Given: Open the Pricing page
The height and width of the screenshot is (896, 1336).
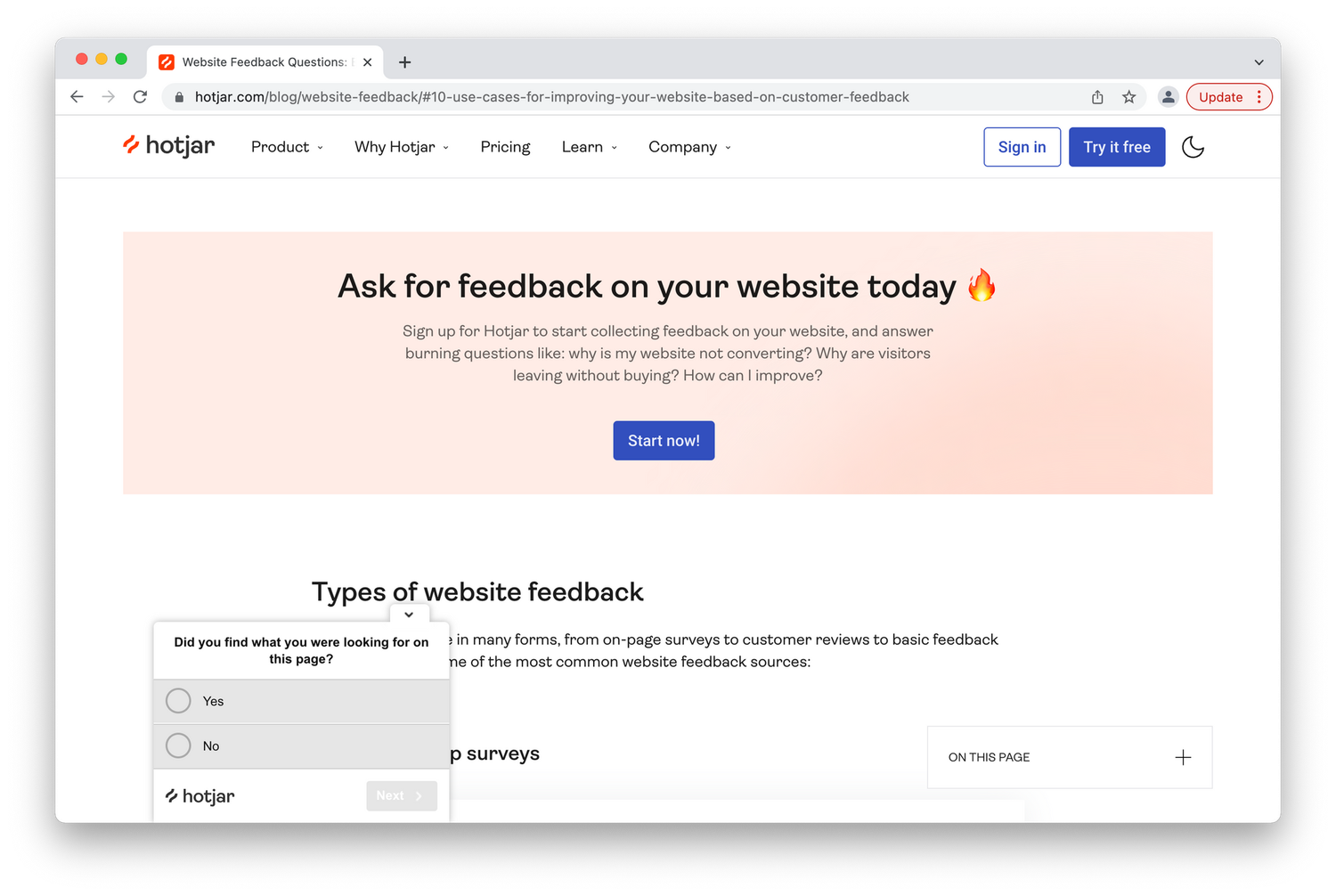Looking at the screenshot, I should click(505, 147).
